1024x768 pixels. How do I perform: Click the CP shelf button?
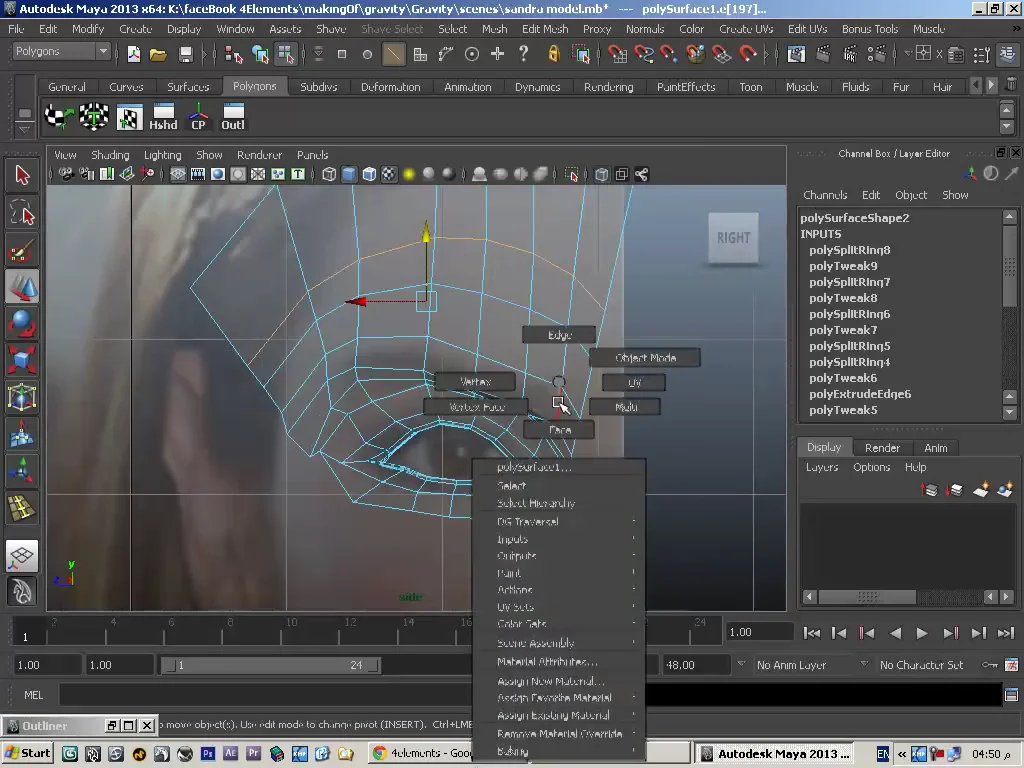(198, 117)
